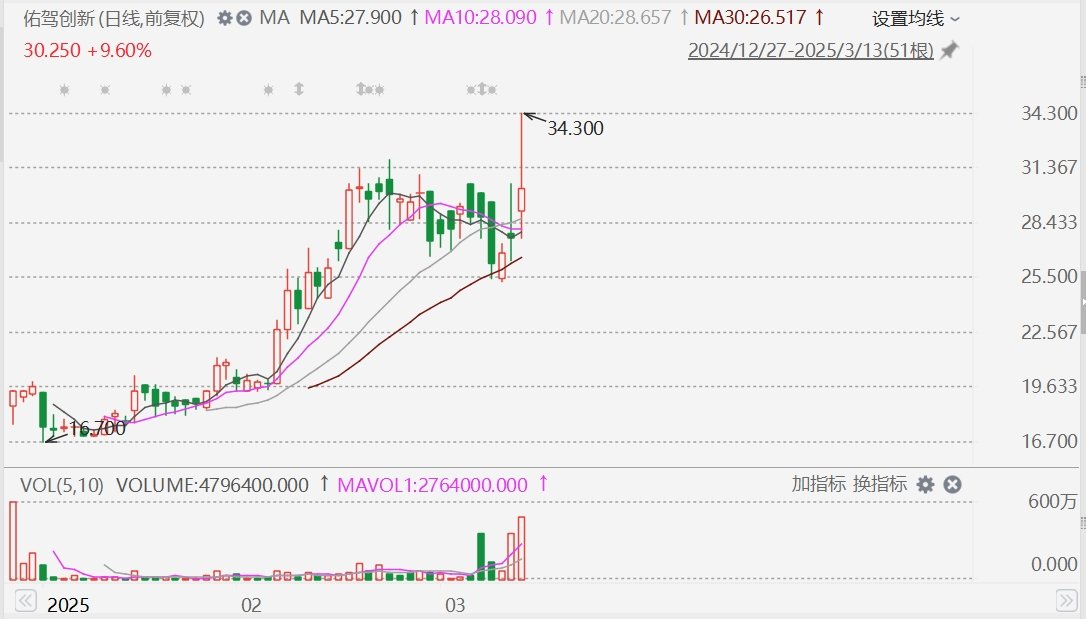
Task: Click the isolated up-down arrow event marker
Action: click(x=299, y=89)
